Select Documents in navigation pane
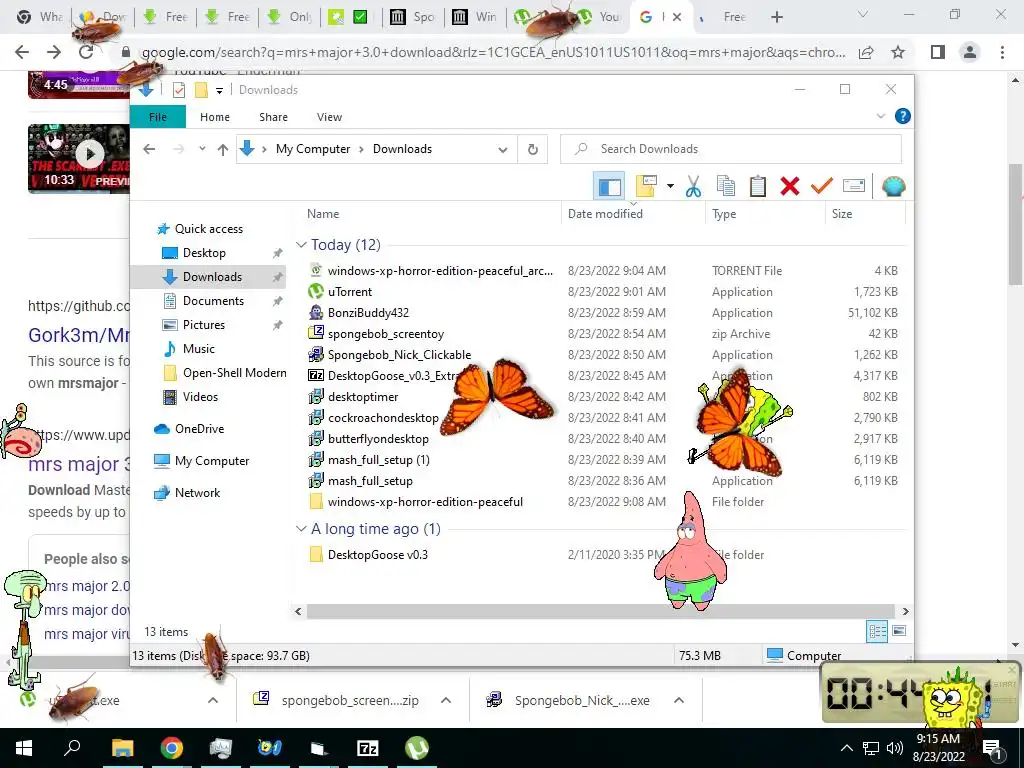Screen dimensions: 1024x768 click(203, 300)
